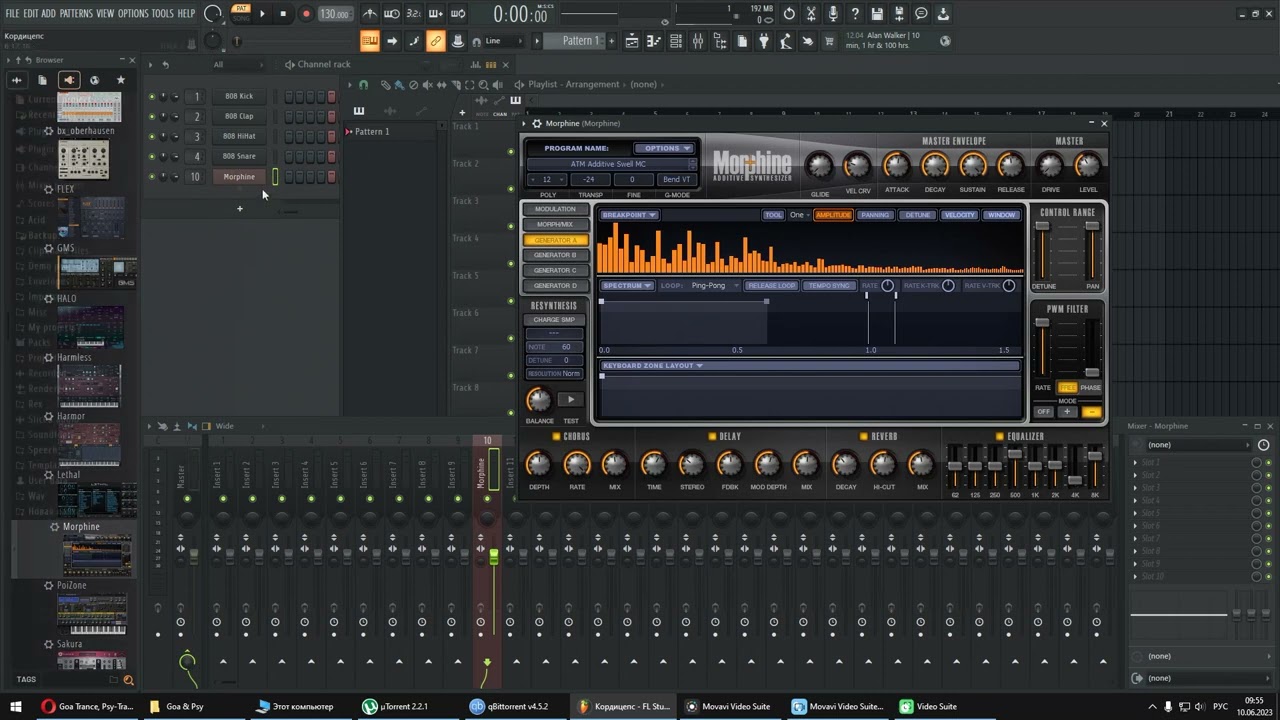This screenshot has height=720, width=1280.
Task: Arm the red Record button
Action: coord(306,14)
